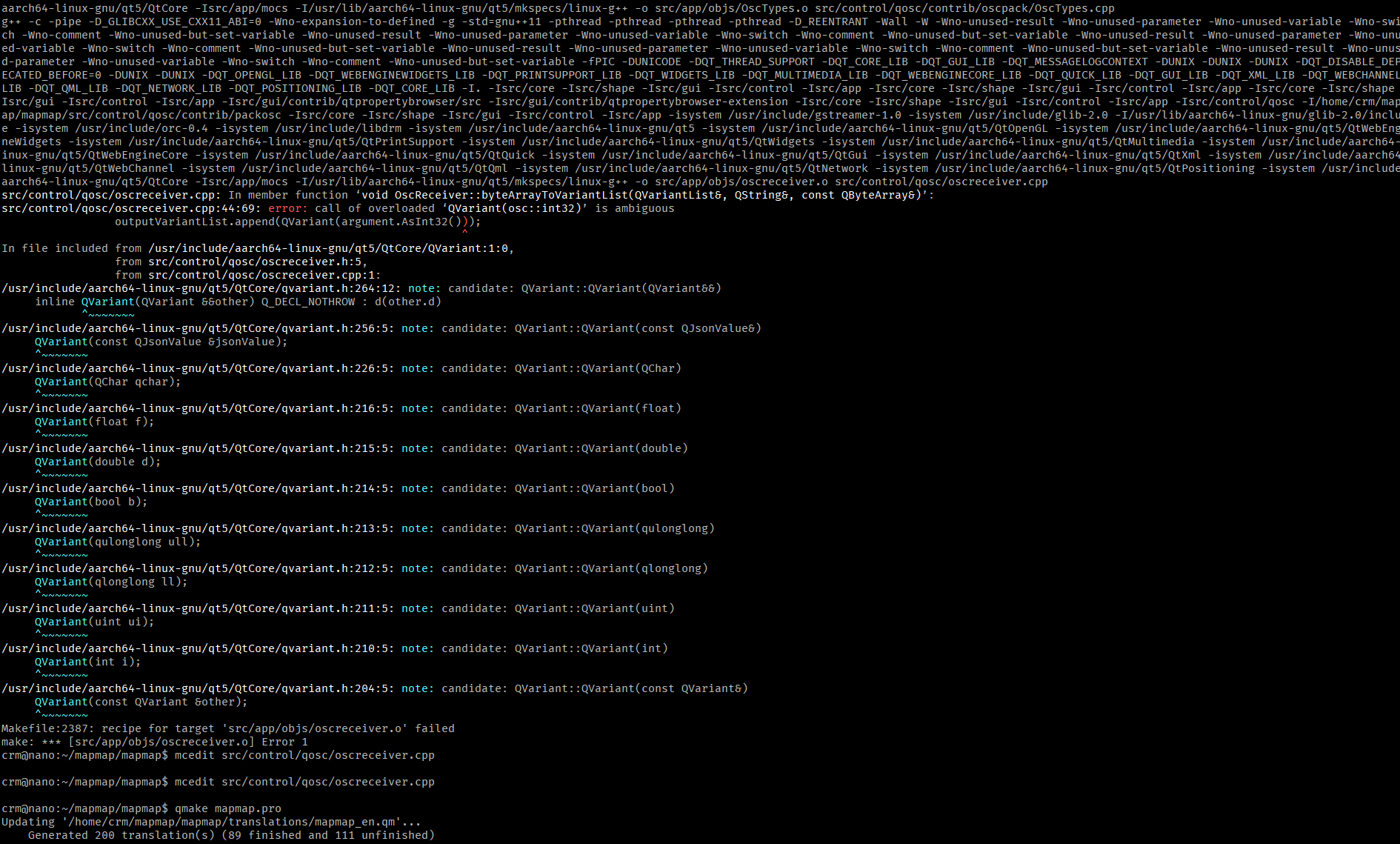Click "candidate: QVariant::QVariant(qulonglong)" text

coord(578,528)
